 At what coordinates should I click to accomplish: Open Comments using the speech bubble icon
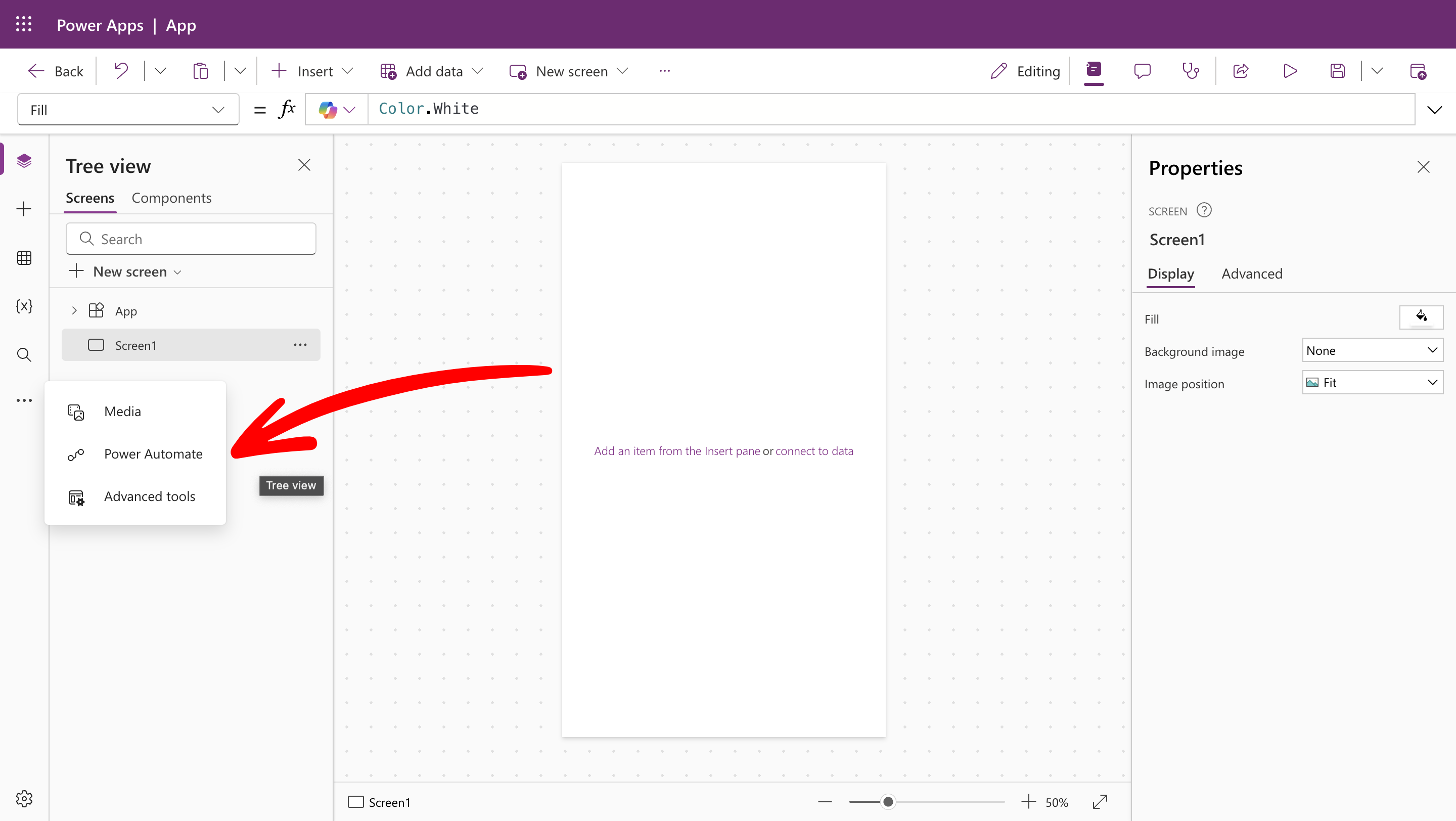(x=1143, y=71)
